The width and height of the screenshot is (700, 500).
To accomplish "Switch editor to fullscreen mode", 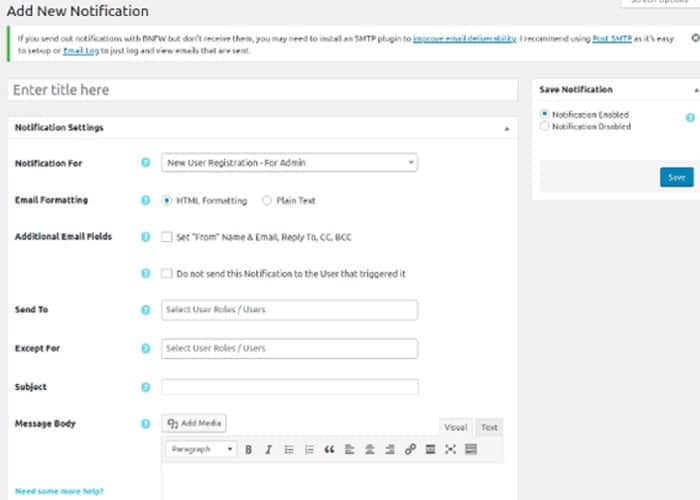I will pos(450,450).
